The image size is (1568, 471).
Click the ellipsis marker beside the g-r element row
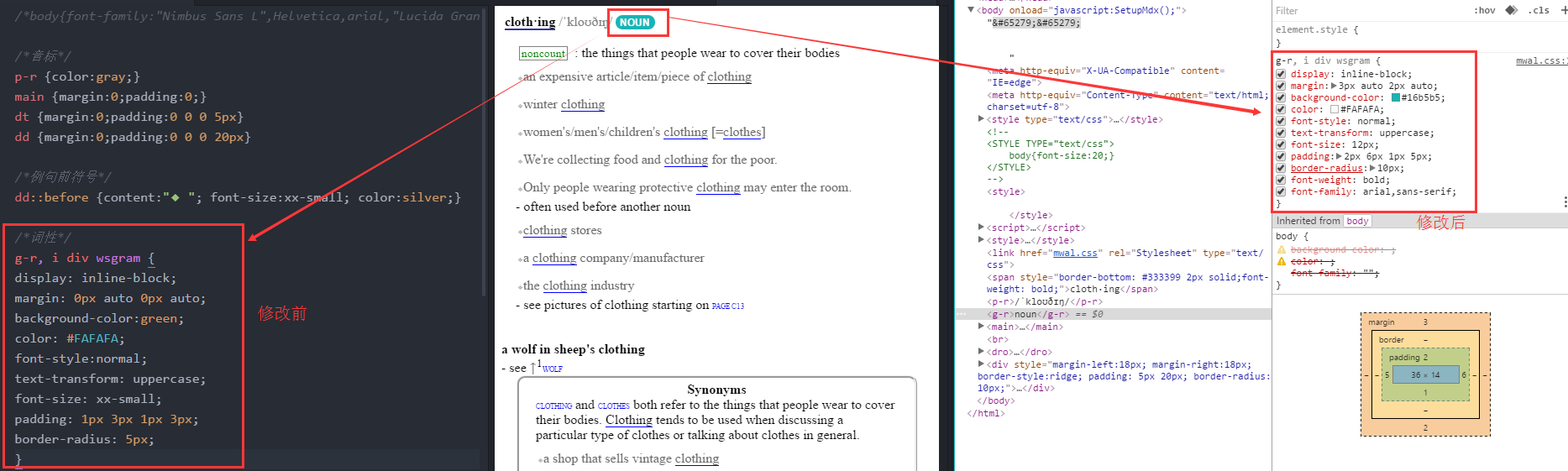[962, 314]
